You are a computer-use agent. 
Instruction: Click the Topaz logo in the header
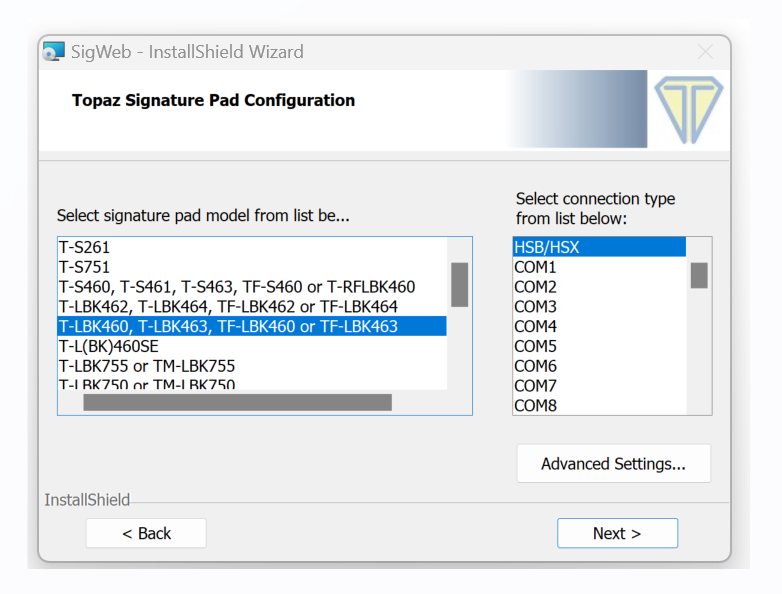coord(688,110)
